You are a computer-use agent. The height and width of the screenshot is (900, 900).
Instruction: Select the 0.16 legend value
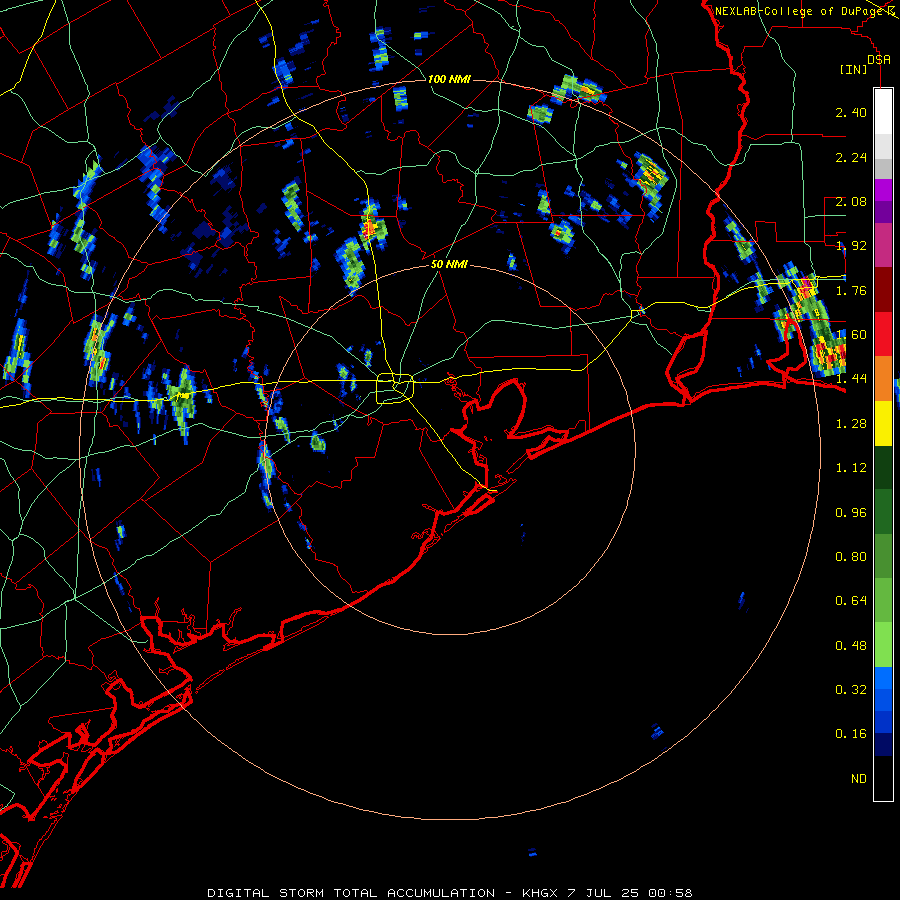click(x=851, y=734)
